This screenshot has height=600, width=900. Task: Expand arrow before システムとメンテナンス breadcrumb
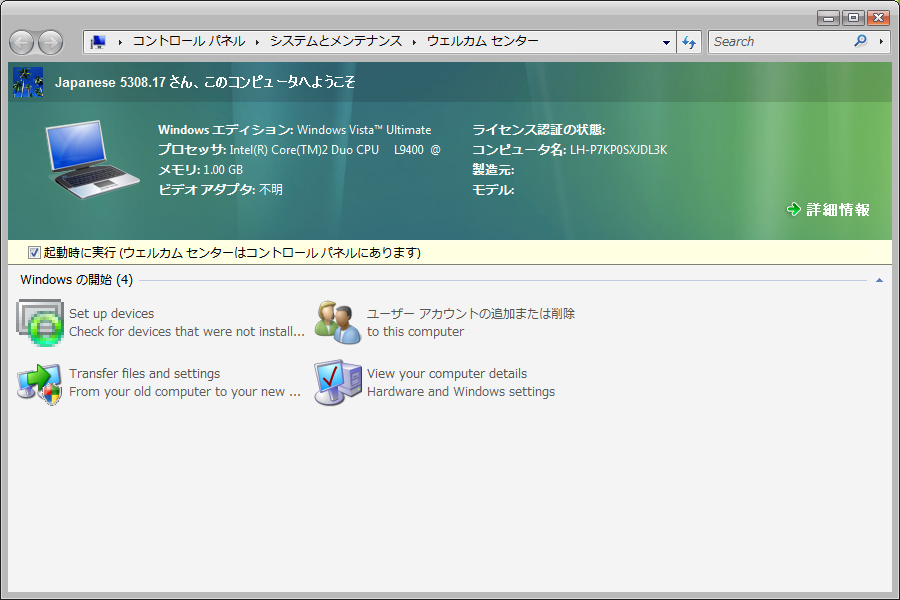[257, 42]
